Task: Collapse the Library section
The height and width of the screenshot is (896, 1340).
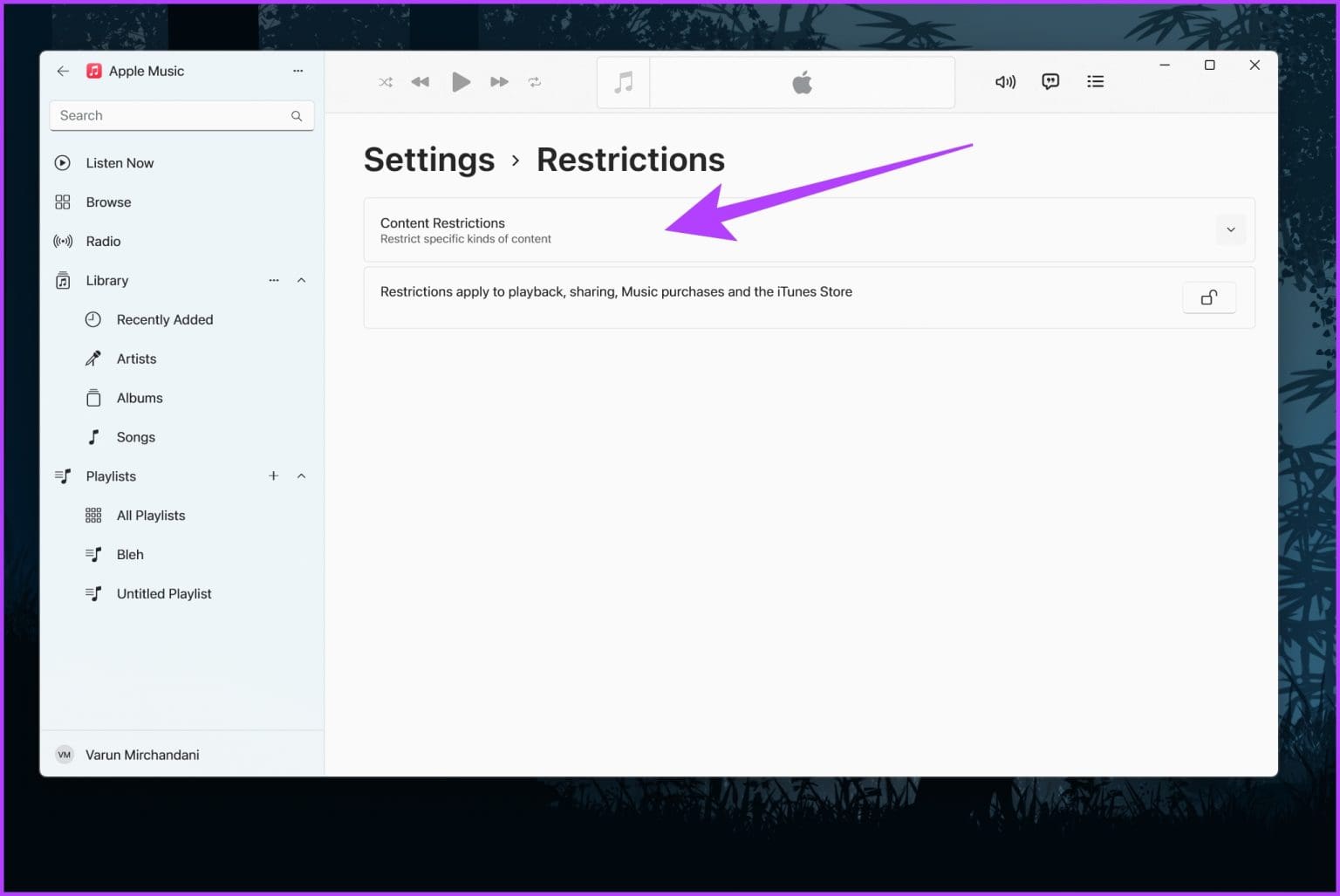Action: coord(301,280)
